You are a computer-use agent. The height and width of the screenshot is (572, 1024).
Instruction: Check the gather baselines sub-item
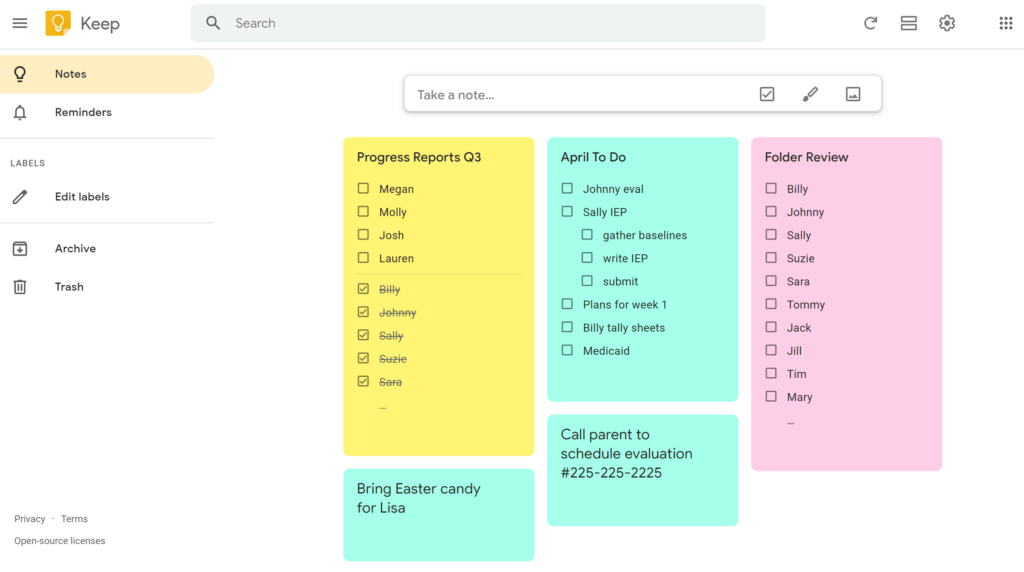click(587, 235)
